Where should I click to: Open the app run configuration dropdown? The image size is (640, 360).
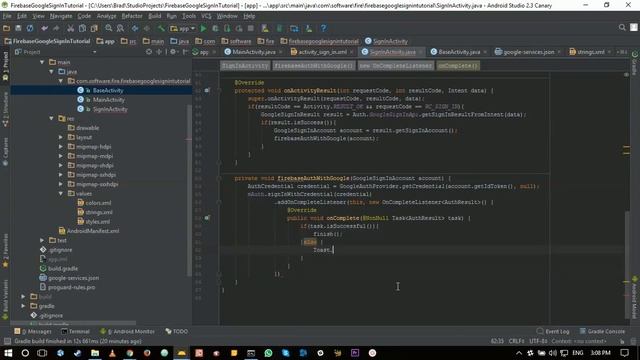point(182,28)
